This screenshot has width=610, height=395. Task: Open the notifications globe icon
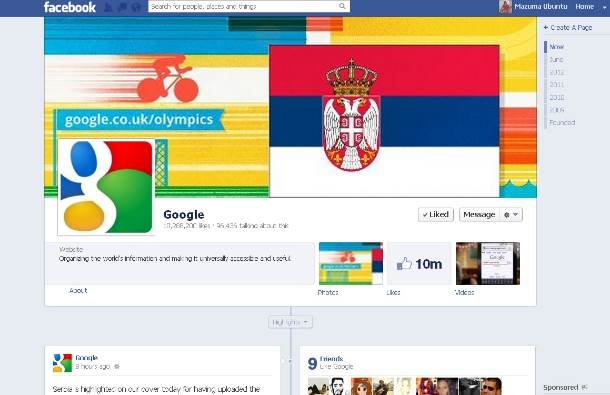coord(136,7)
